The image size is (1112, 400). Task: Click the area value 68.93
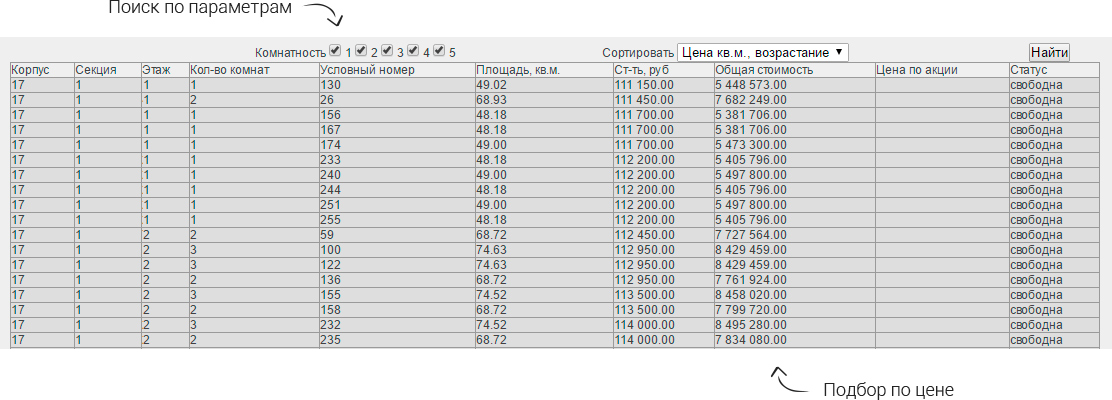pyautogui.click(x=492, y=100)
